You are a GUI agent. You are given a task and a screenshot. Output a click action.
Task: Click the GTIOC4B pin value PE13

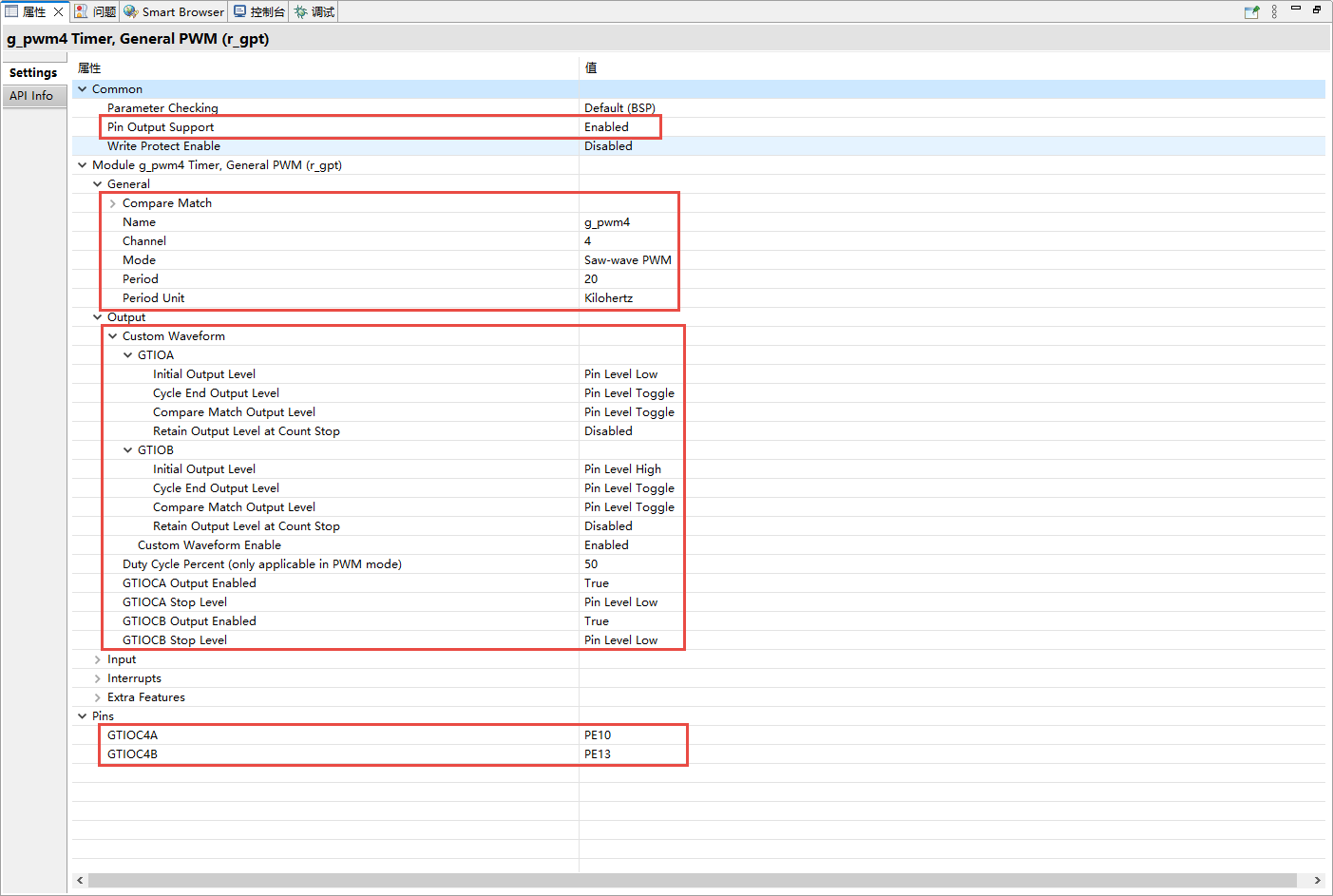(598, 754)
